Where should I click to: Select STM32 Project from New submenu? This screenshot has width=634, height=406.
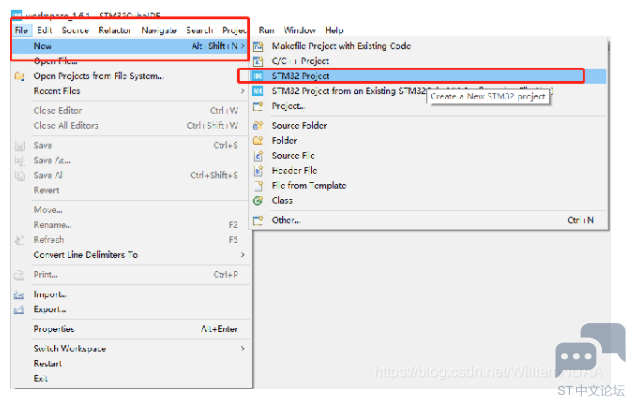point(301,76)
